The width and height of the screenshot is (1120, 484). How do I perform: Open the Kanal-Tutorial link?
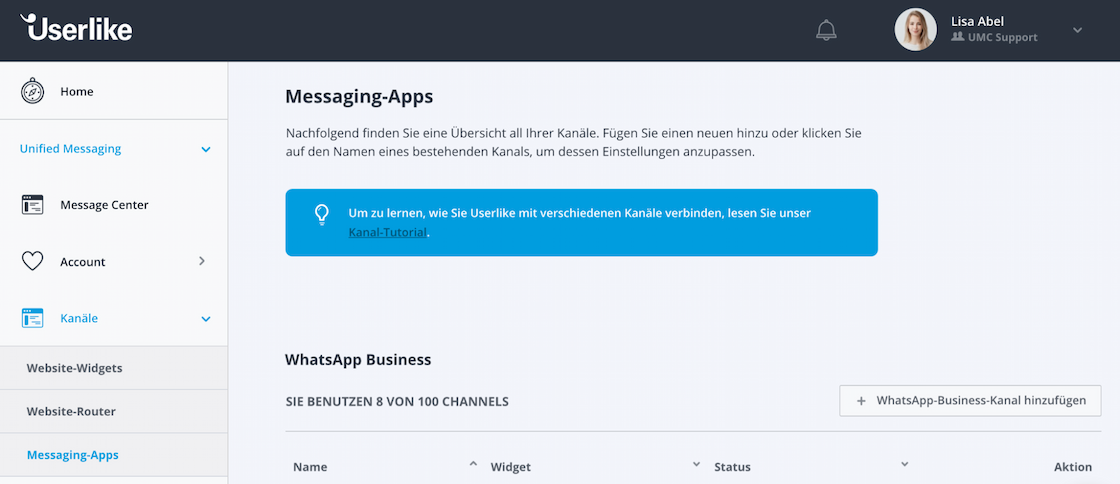point(387,232)
